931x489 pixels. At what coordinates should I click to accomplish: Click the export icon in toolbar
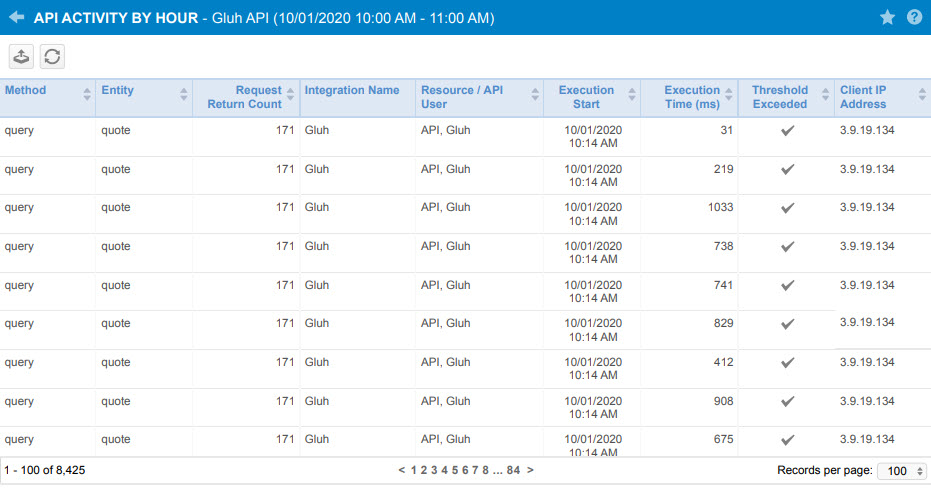click(x=21, y=56)
